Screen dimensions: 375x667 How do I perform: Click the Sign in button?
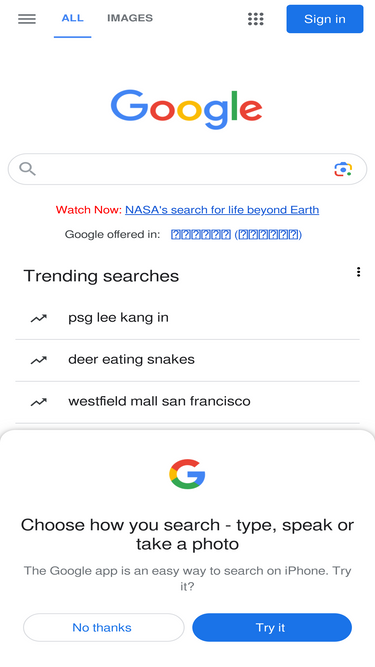coord(325,19)
